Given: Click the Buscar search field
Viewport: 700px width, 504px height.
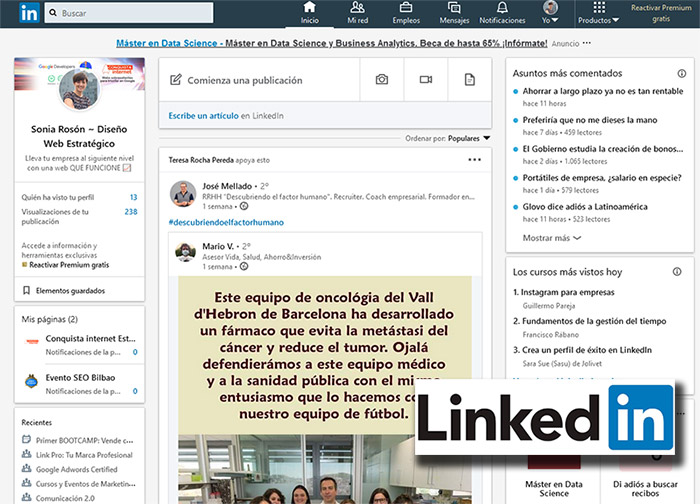Looking at the screenshot, I should click(129, 13).
